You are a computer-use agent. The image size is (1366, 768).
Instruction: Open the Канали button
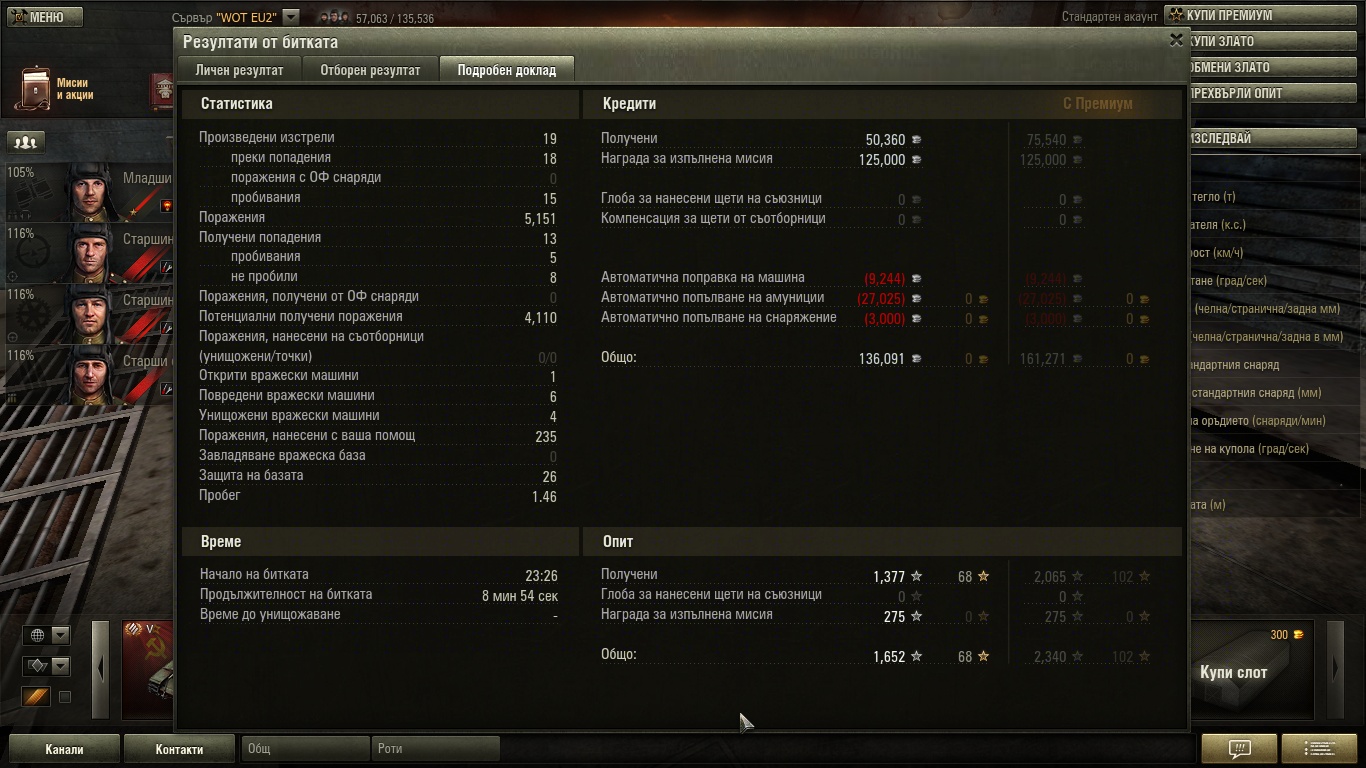65,749
